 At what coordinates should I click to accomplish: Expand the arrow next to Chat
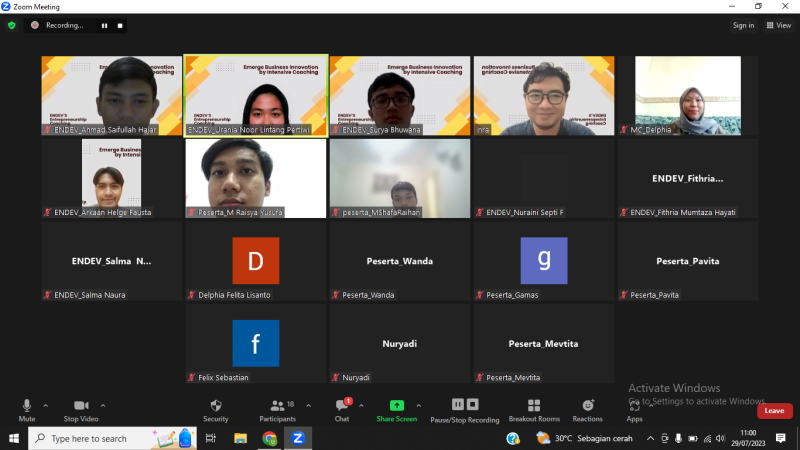(361, 406)
